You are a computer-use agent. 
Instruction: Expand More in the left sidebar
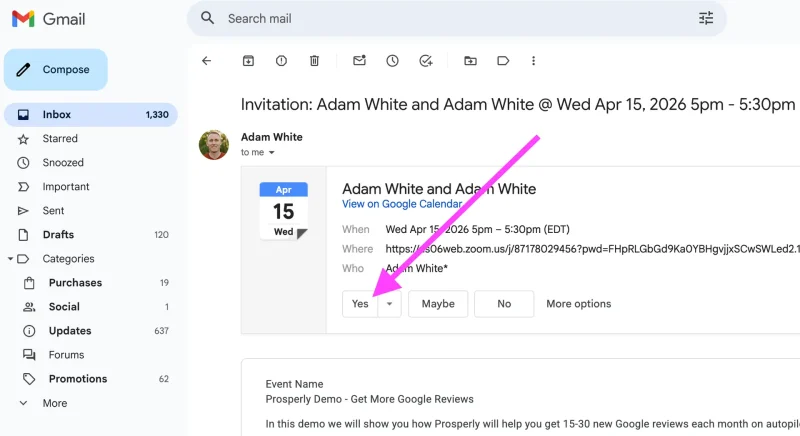(55, 403)
